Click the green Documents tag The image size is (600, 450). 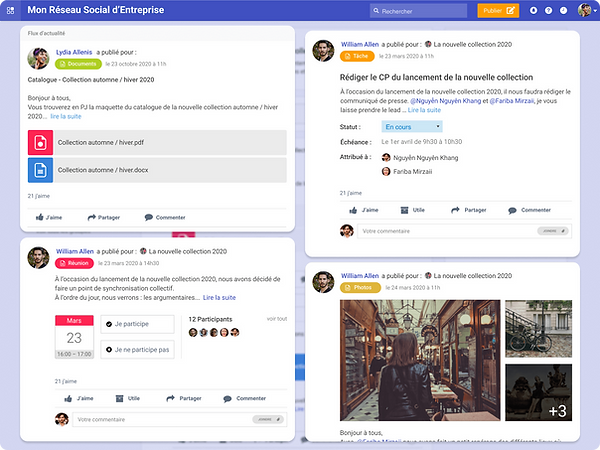click(78, 64)
